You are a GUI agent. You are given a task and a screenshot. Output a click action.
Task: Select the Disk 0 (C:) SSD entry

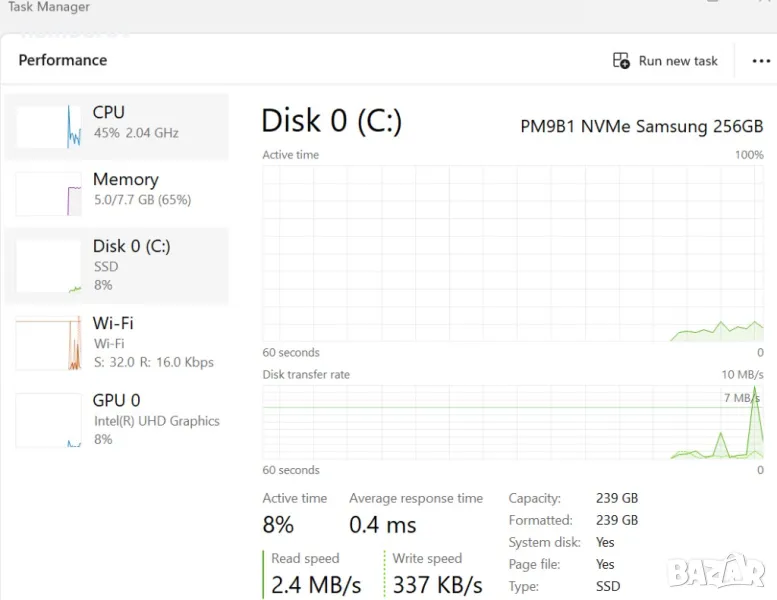131,265
